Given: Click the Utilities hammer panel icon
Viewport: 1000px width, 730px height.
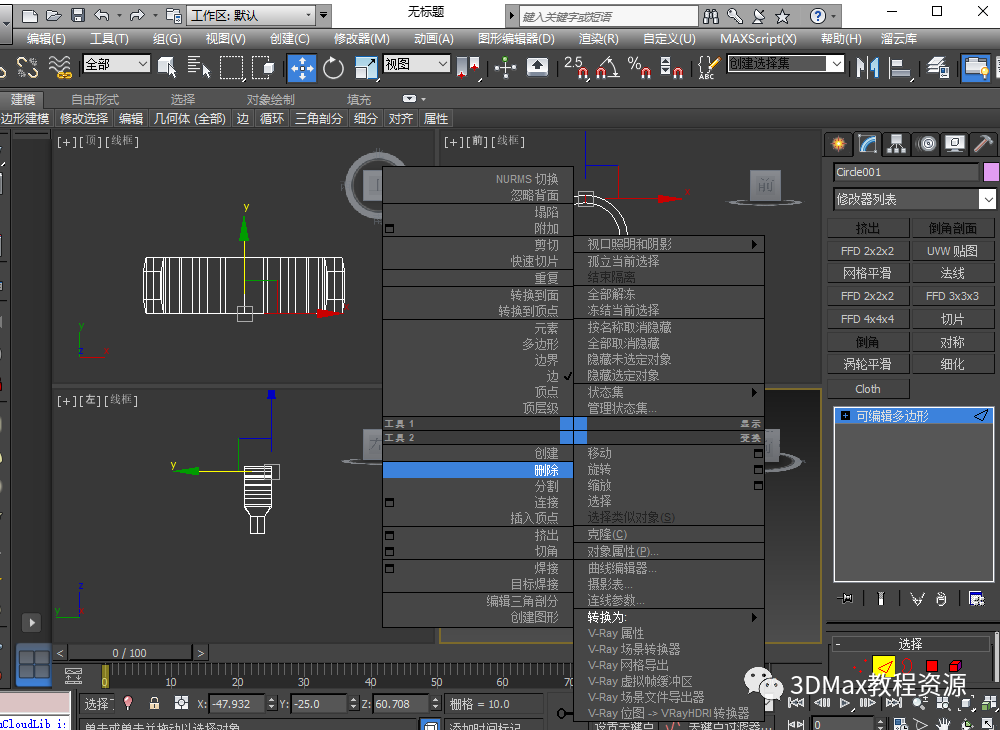Looking at the screenshot, I should (x=983, y=143).
